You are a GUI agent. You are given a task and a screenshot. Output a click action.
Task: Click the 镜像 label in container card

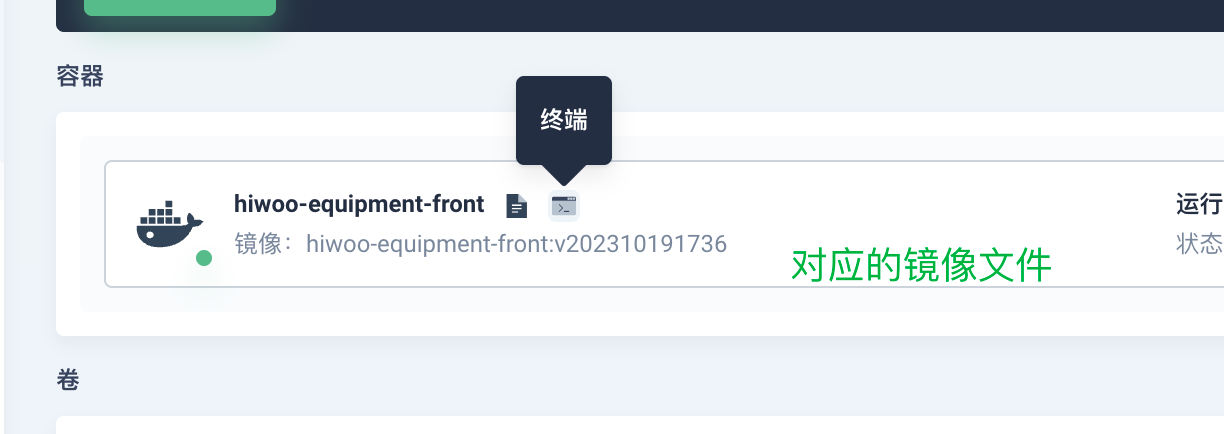pyautogui.click(x=258, y=244)
